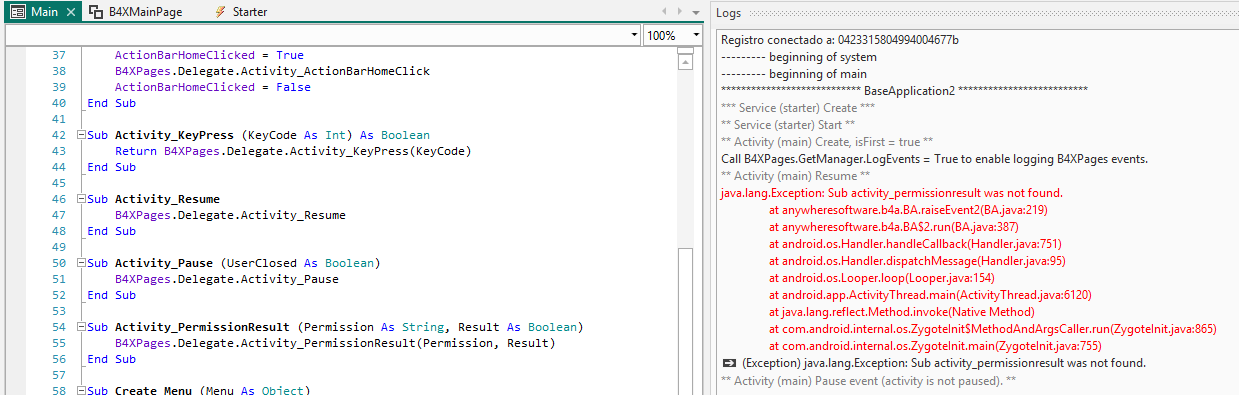Place cursor on 'ActionBarHomeClicked = False' line

pyautogui.click(x=212, y=87)
